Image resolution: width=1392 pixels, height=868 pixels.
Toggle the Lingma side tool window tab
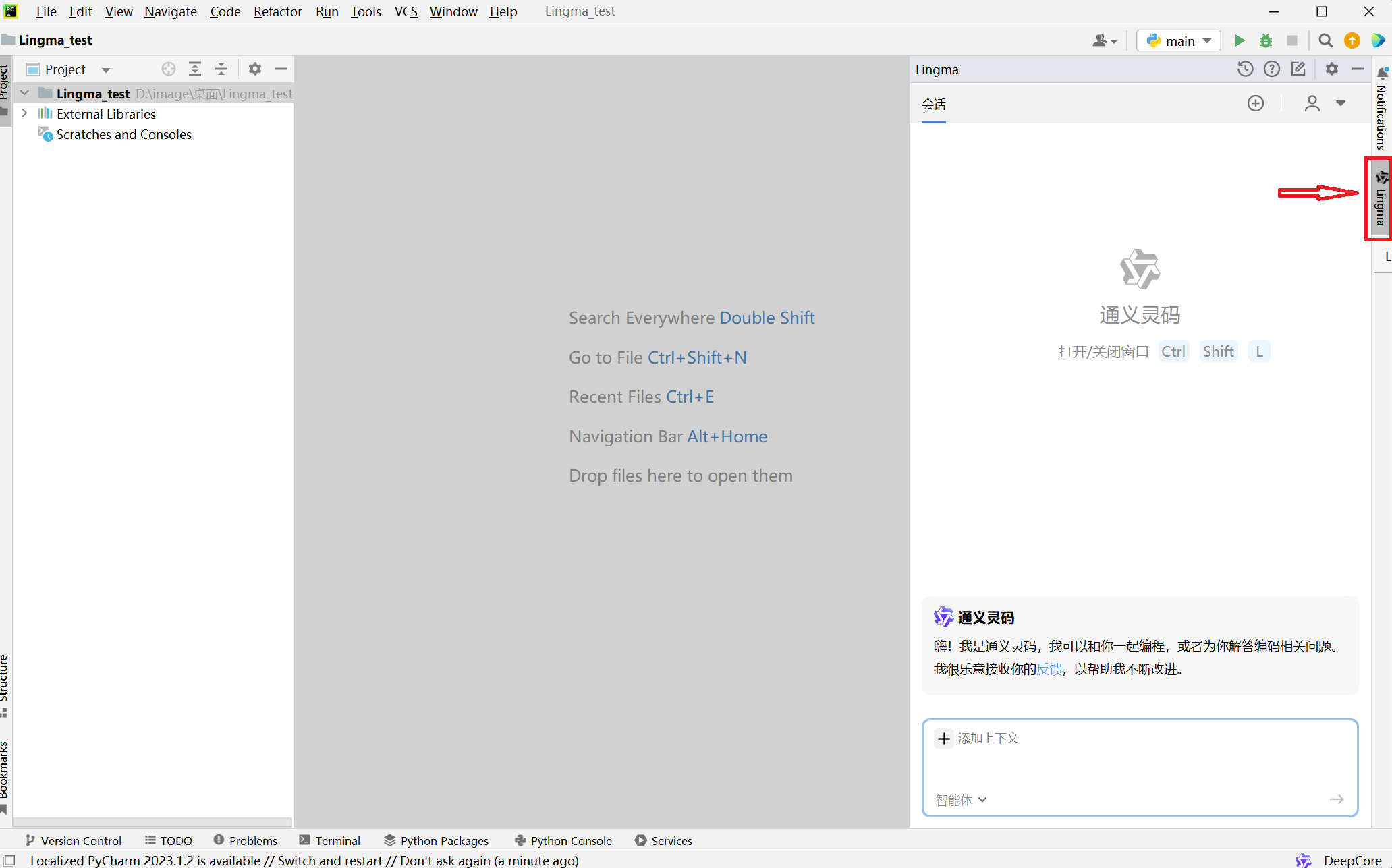1381,198
